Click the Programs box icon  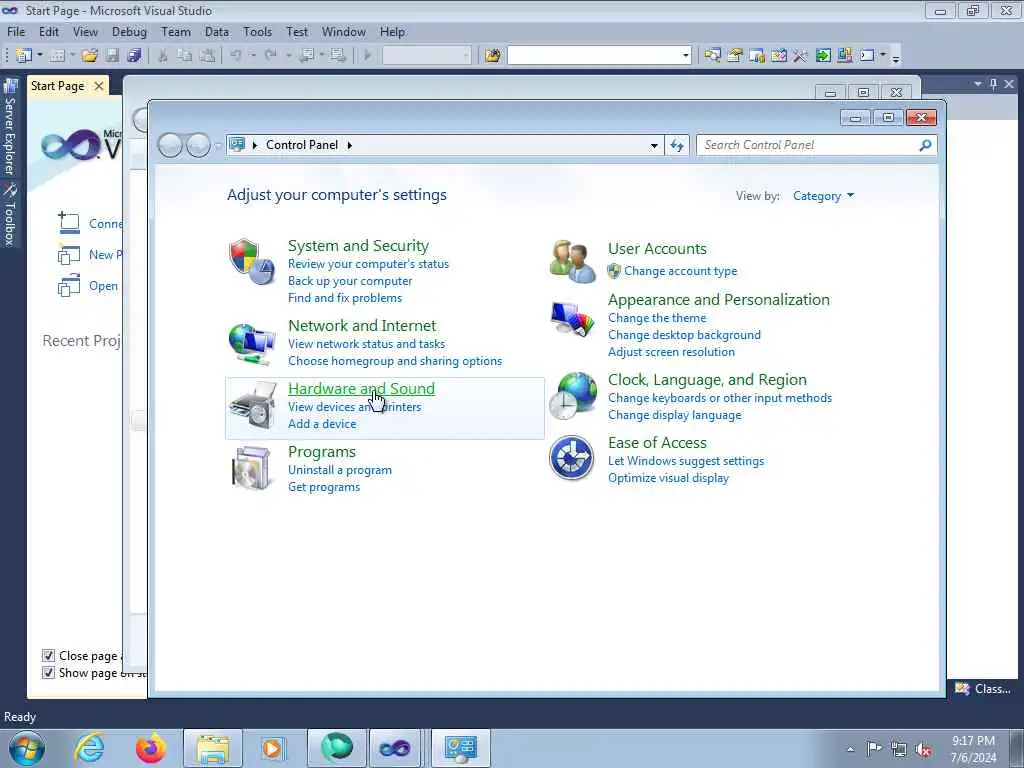(x=252, y=468)
